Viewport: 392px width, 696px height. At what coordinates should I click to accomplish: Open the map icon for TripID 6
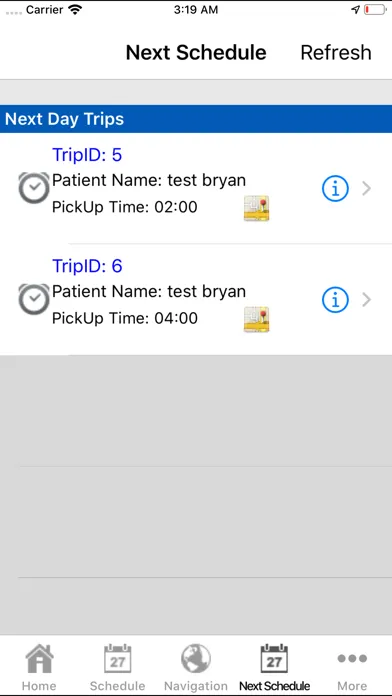click(x=257, y=319)
